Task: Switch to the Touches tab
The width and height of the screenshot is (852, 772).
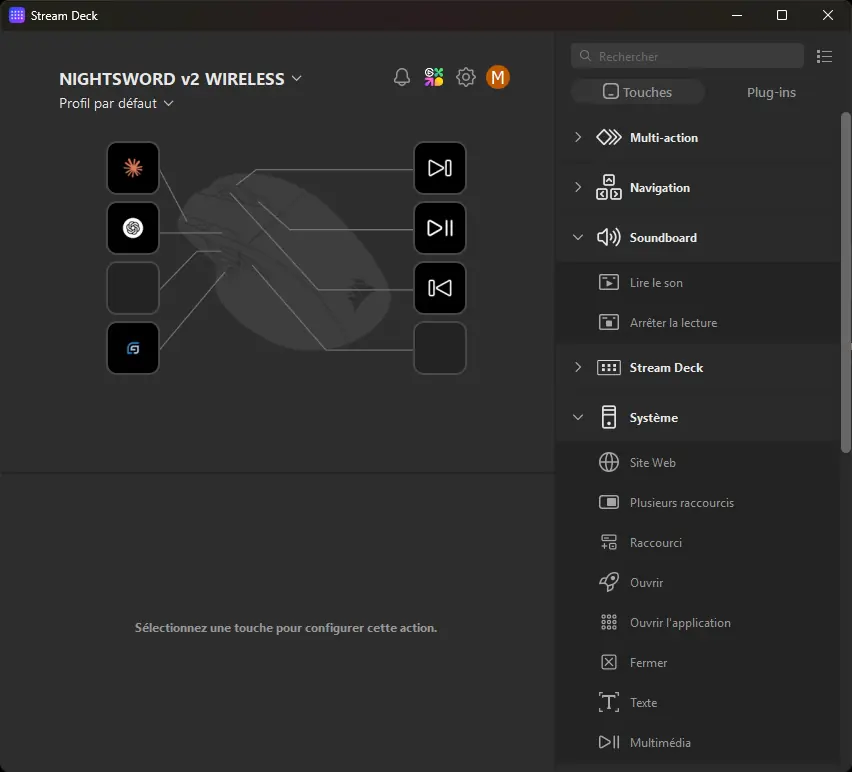Action: coord(637,92)
